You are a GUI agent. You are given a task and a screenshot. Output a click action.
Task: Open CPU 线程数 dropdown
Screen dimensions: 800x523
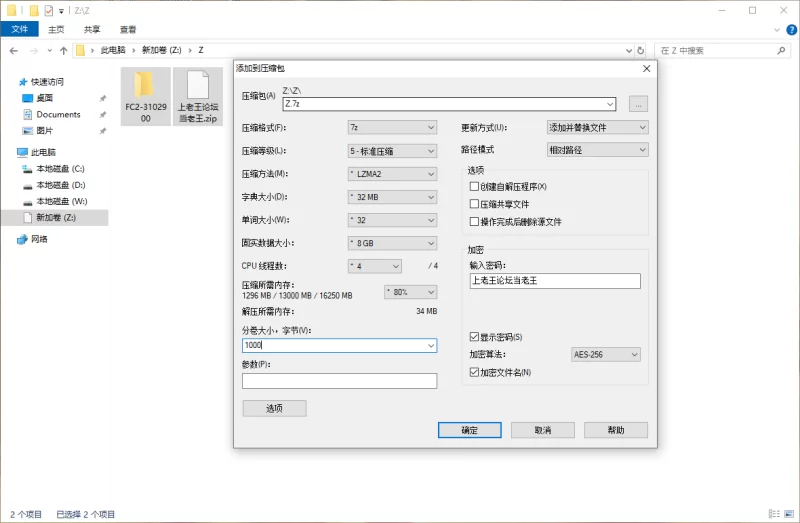pyautogui.click(x=374, y=266)
